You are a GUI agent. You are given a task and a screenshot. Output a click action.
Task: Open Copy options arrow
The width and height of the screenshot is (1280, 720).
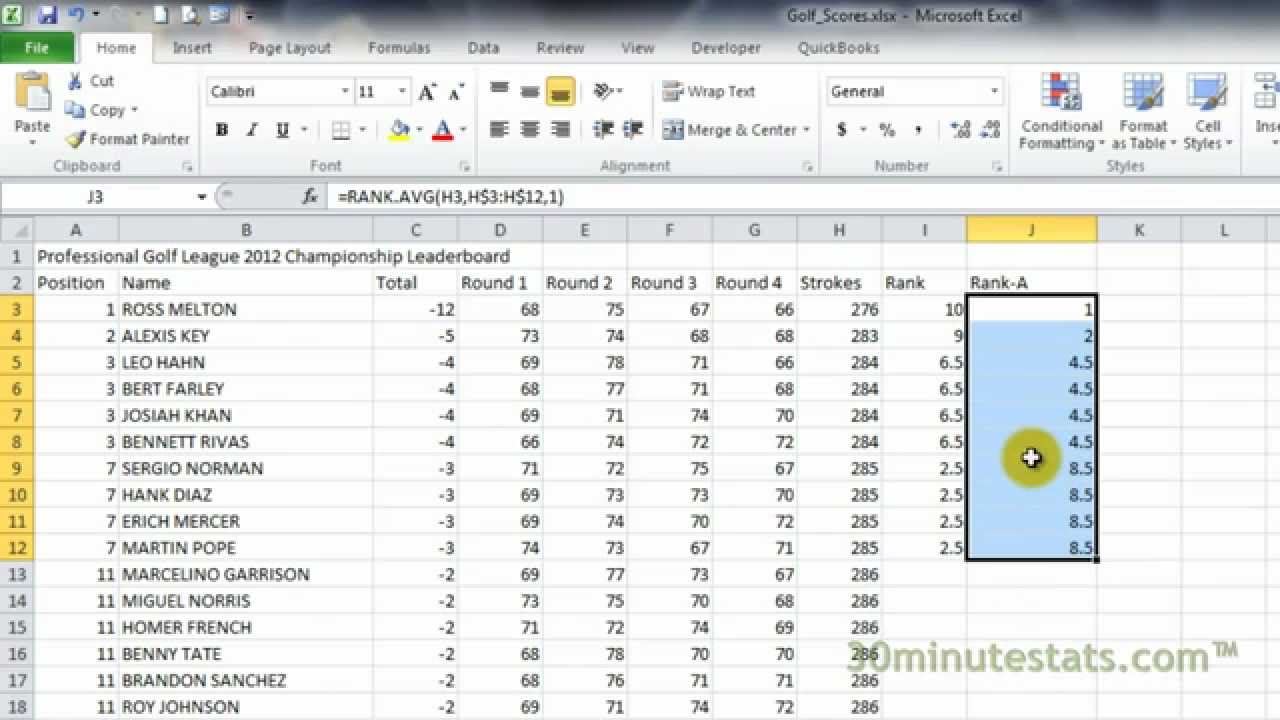pyautogui.click(x=134, y=110)
